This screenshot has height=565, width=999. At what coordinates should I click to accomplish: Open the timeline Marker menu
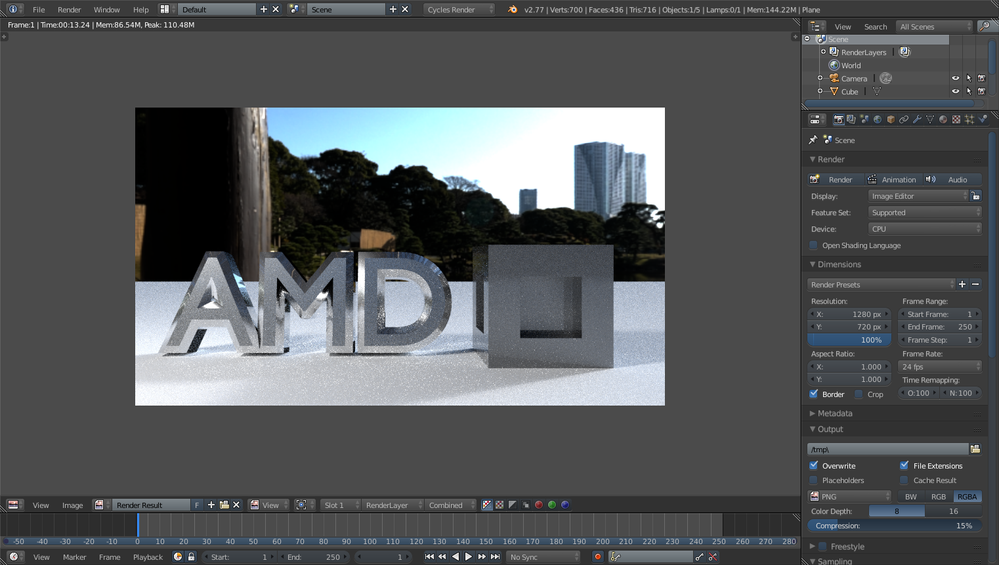pyautogui.click(x=74, y=557)
